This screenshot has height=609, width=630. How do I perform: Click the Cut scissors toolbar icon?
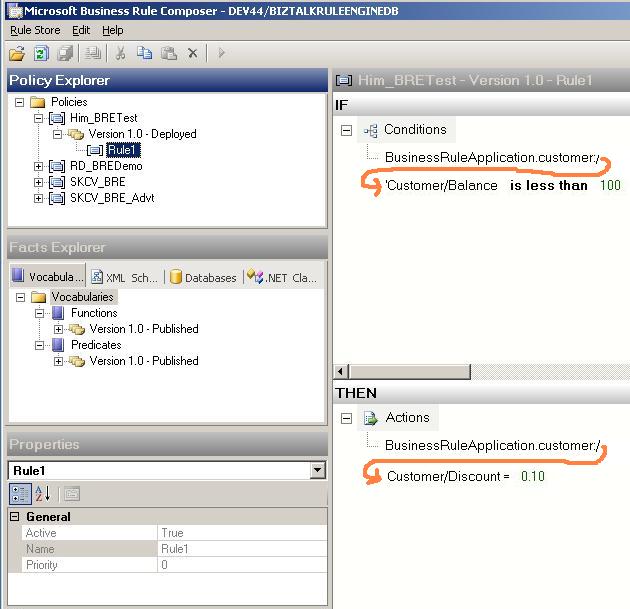pyautogui.click(x=120, y=53)
